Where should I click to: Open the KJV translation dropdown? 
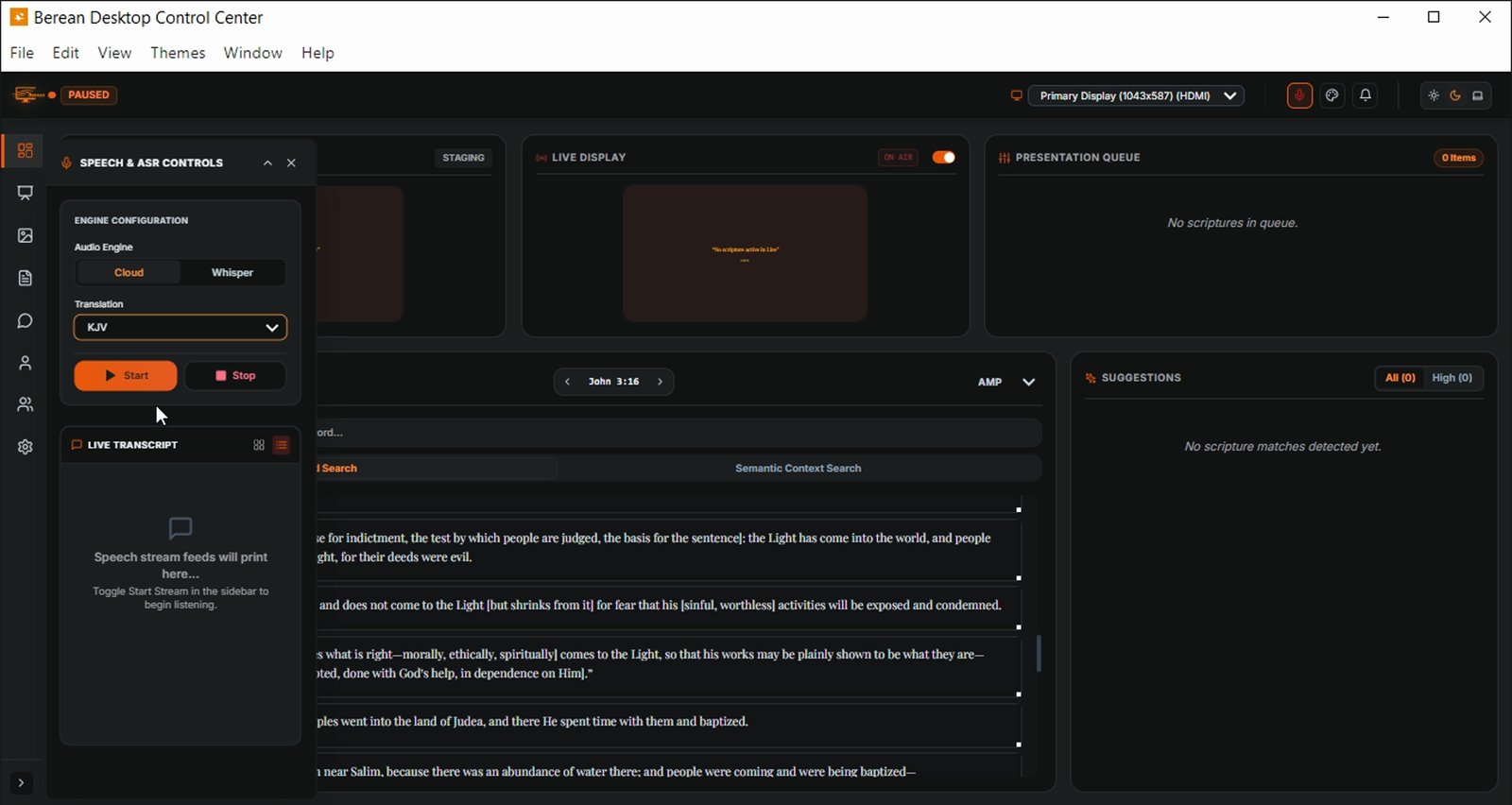tap(180, 327)
